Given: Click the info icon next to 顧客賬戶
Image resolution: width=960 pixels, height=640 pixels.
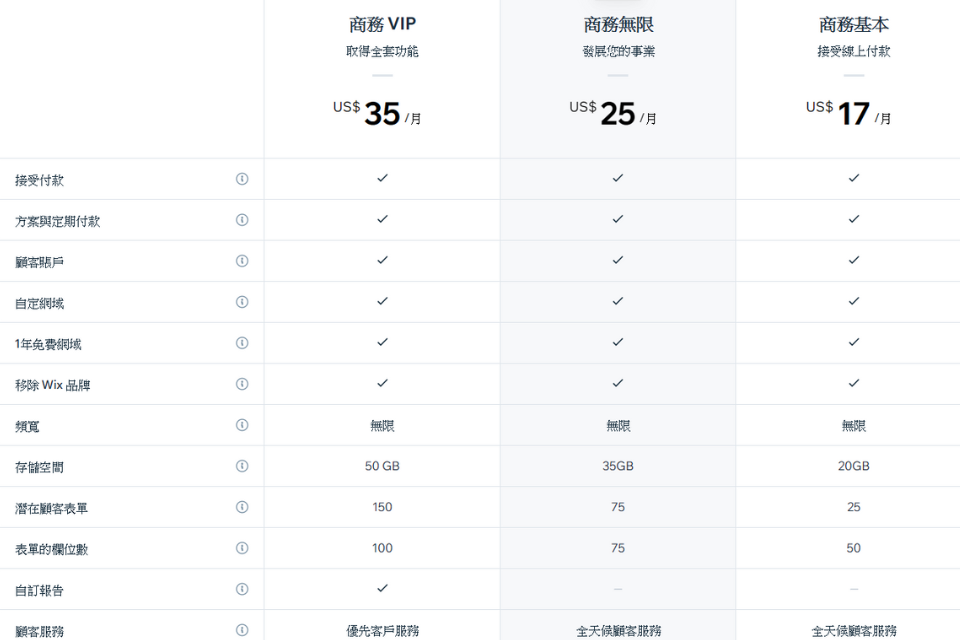Looking at the screenshot, I should pos(241,260).
